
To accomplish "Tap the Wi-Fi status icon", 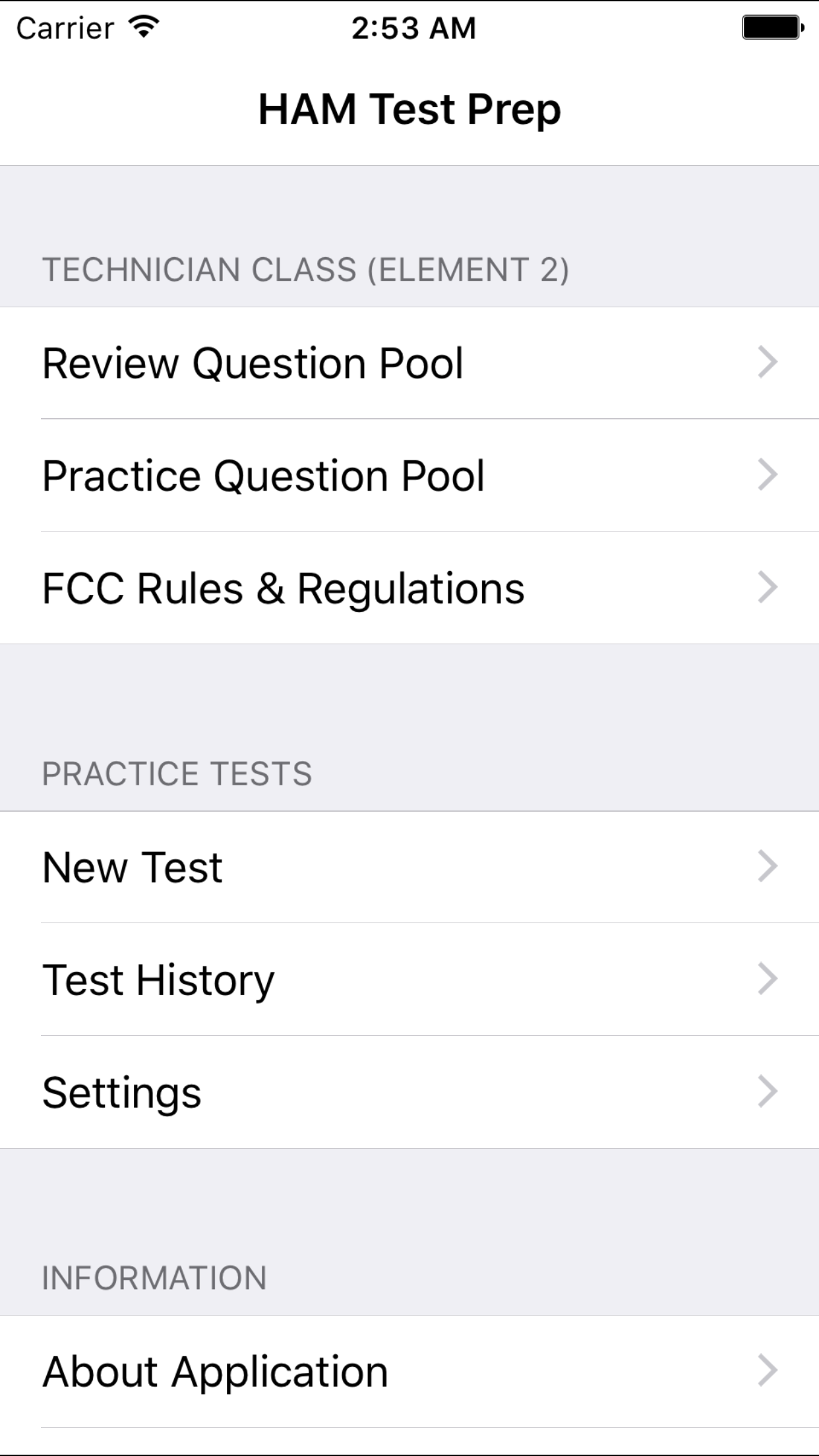I will click(144, 28).
